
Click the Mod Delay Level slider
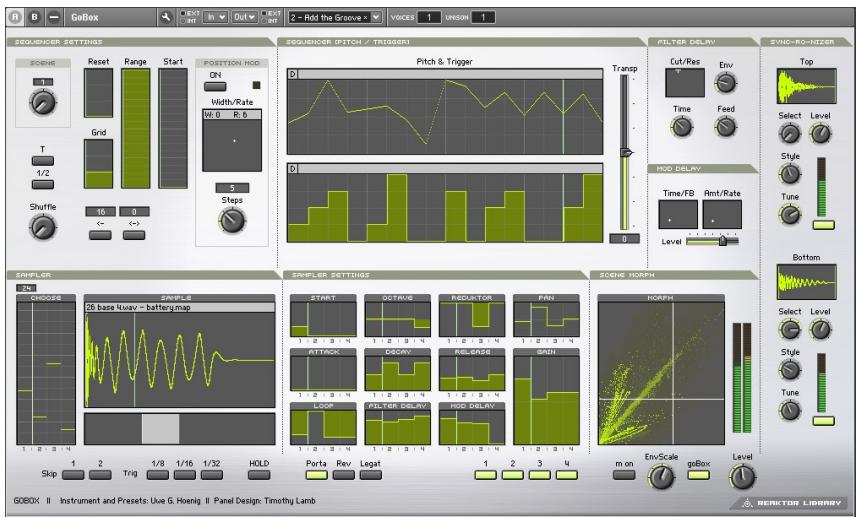click(712, 241)
